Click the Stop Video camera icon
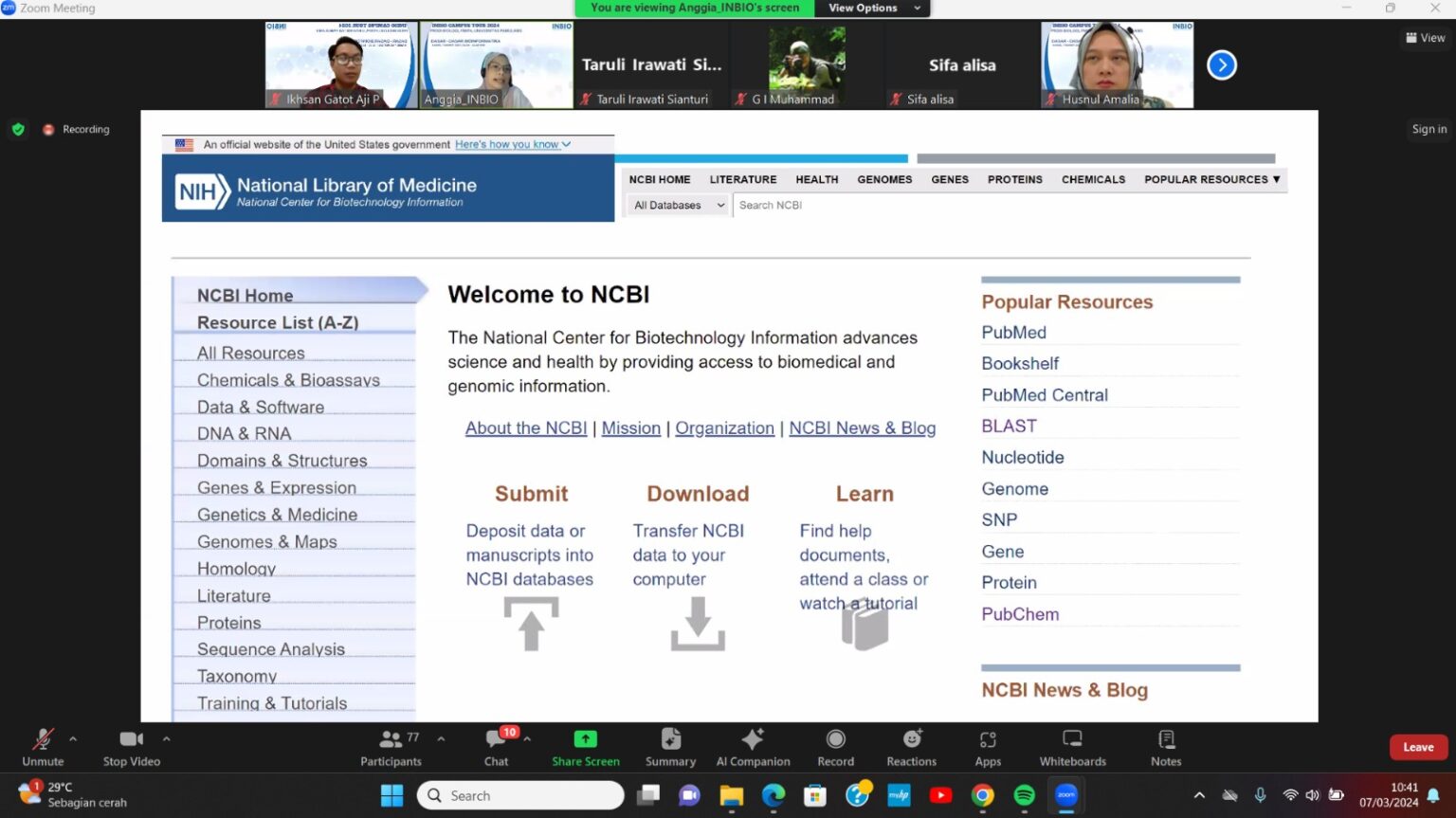 [x=131, y=738]
